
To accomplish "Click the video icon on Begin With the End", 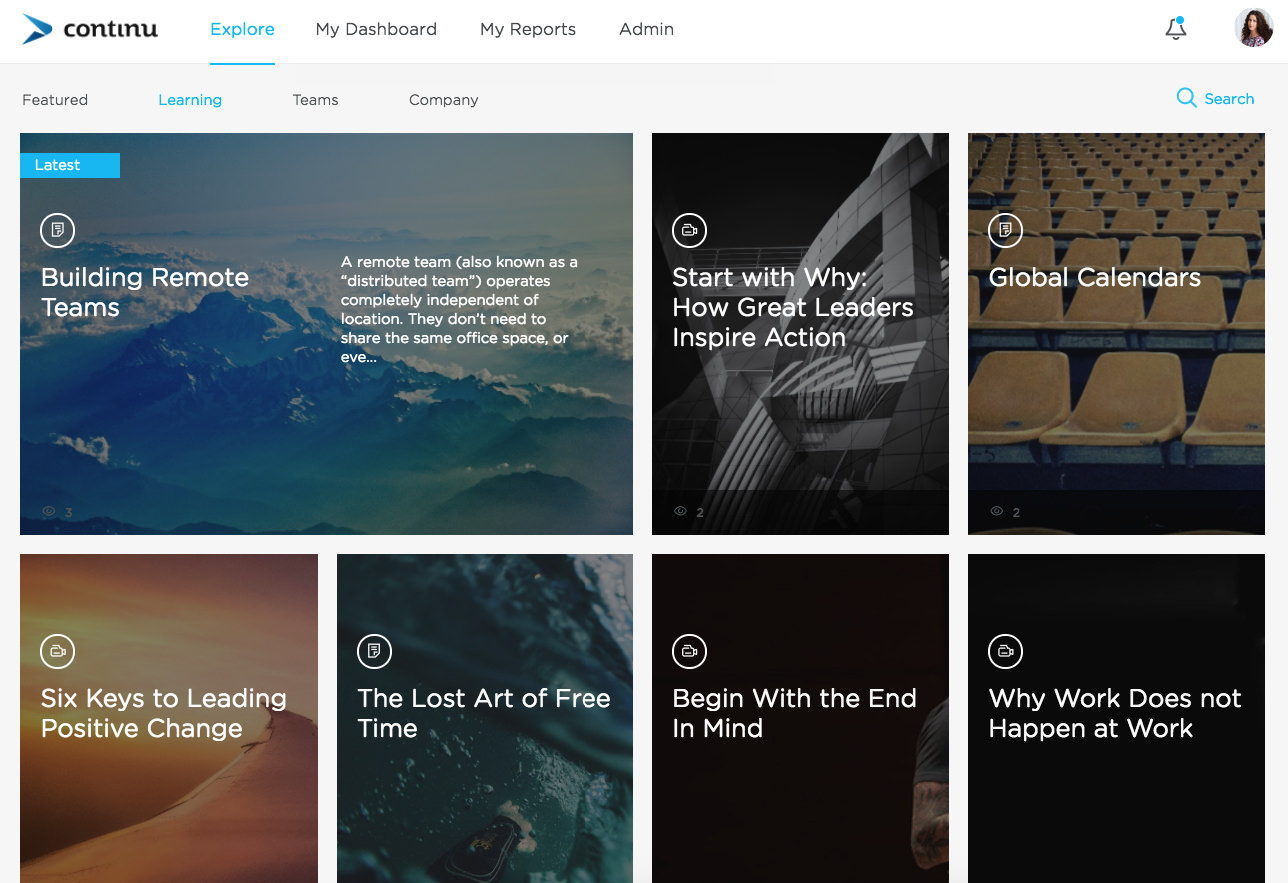I will 689,651.
